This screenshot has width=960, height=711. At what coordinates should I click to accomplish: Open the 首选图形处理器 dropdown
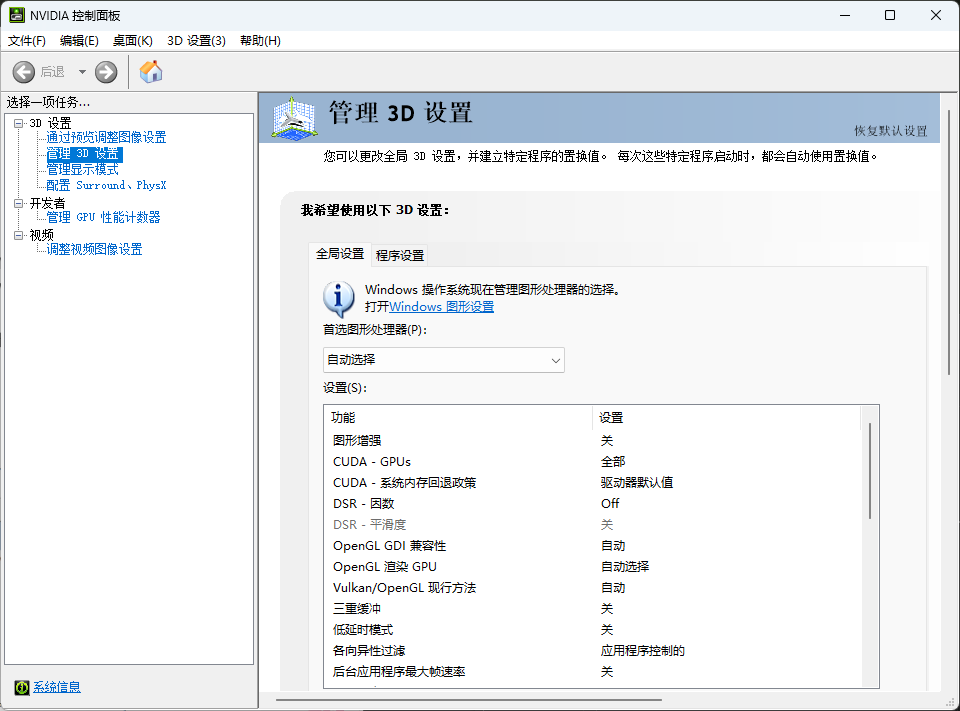pyautogui.click(x=444, y=360)
